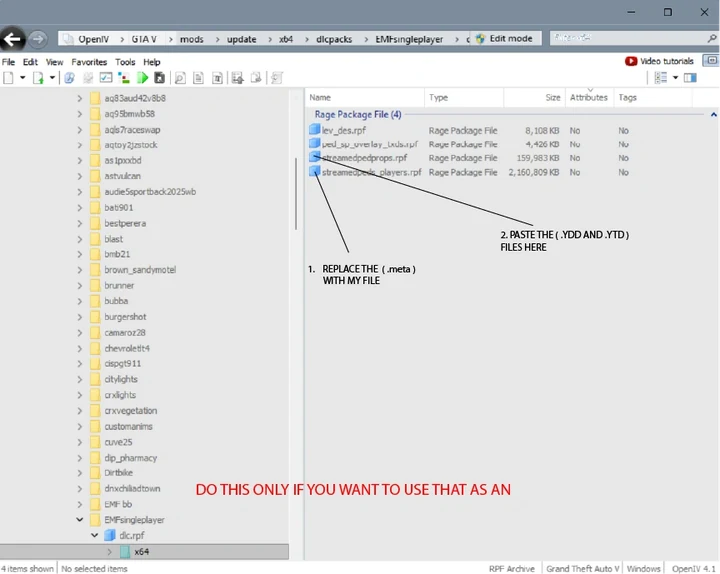Open the Favorites menu
Screen dimensions: 720x574
pos(89,62)
